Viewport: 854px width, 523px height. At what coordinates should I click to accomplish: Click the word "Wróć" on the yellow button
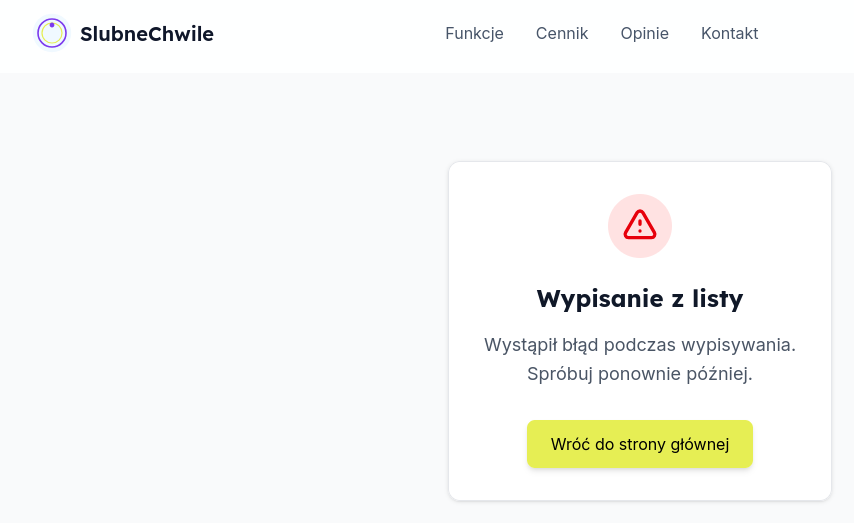pos(570,444)
